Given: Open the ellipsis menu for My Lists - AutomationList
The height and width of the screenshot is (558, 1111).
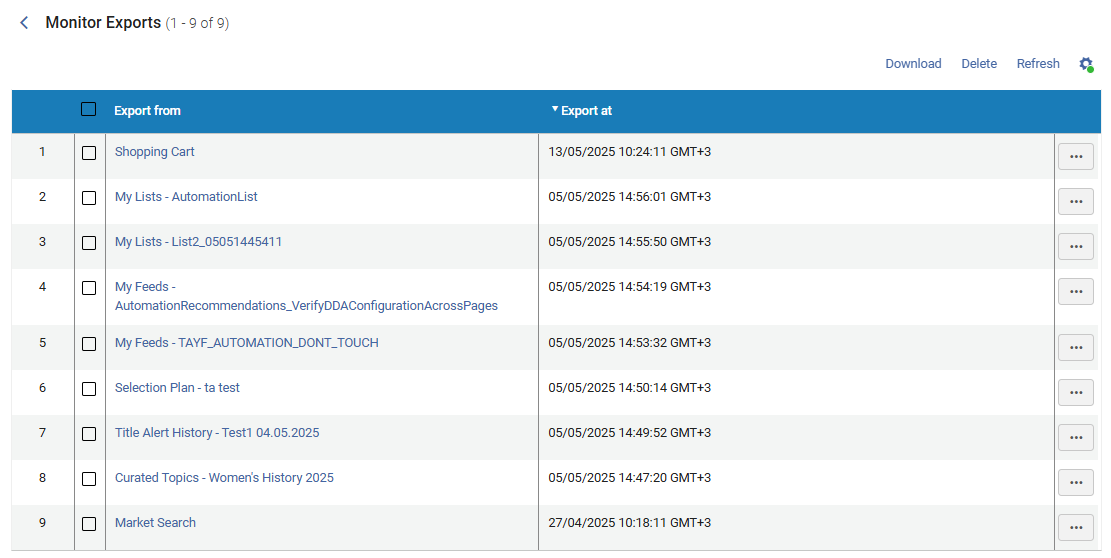Looking at the screenshot, I should 1075,202.
